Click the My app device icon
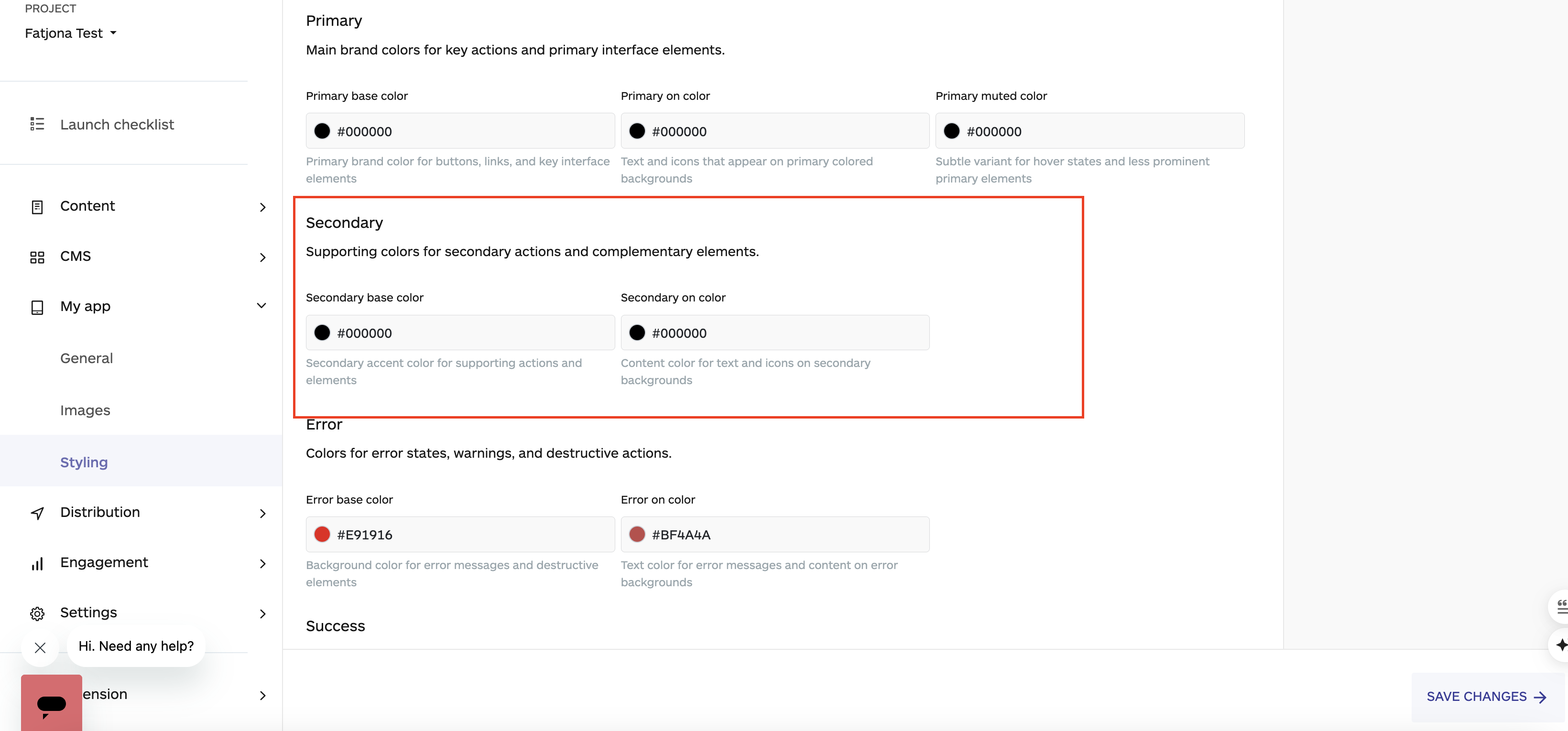 pyautogui.click(x=37, y=307)
